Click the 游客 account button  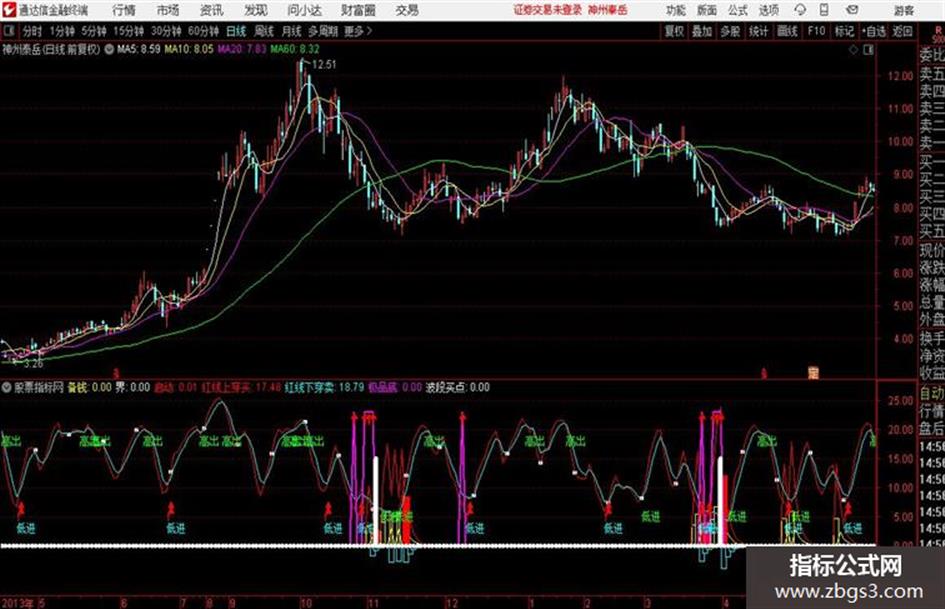click(903, 10)
